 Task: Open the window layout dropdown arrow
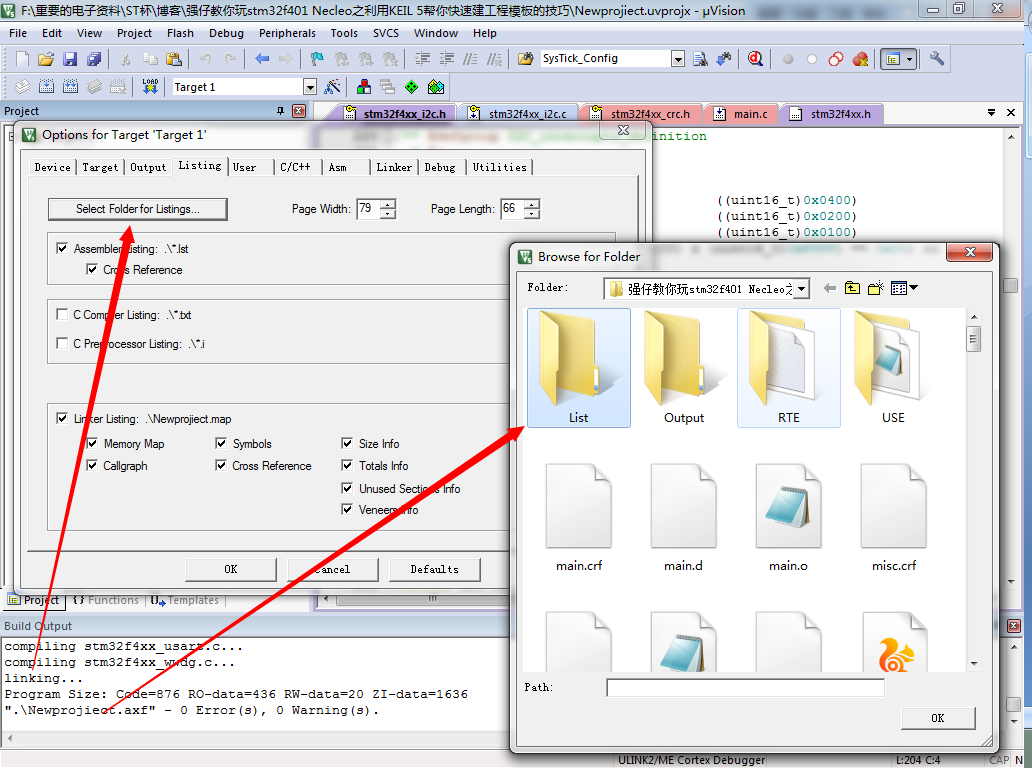910,59
